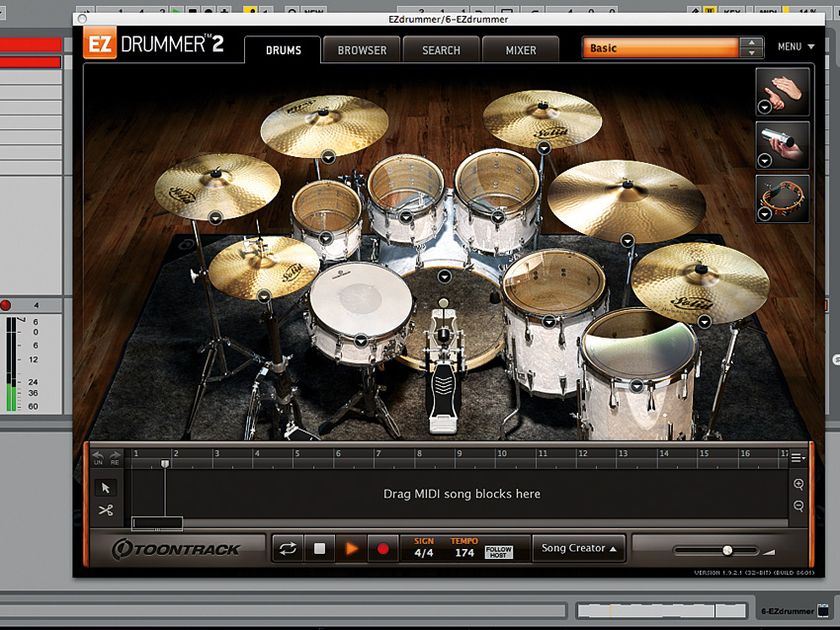The image size is (840, 630).
Task: Select the arrow pointer tool
Action: pyautogui.click(x=104, y=487)
